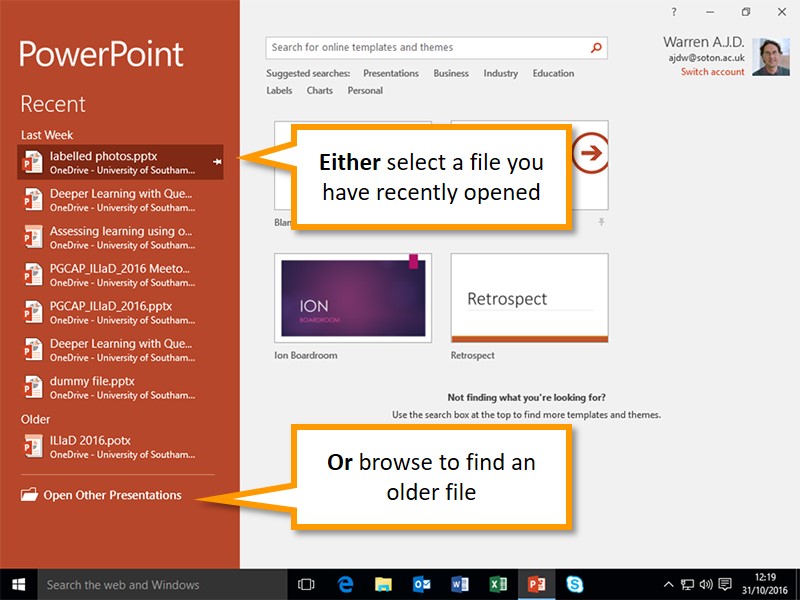The width and height of the screenshot is (800, 600).
Task: Click the pin icon below tour template
Action: point(602,221)
